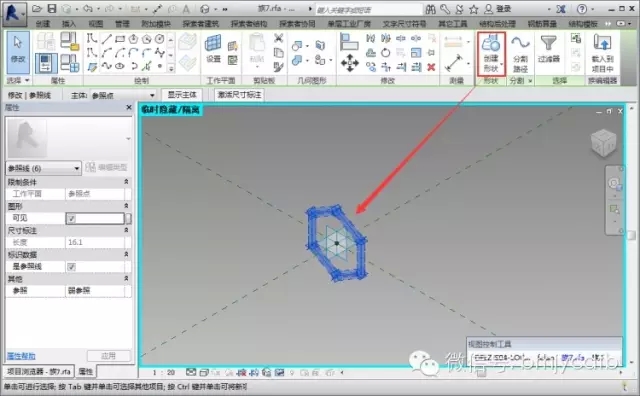
Task: Click the Cut scissors icon in clipboard panel
Action: pos(278,39)
